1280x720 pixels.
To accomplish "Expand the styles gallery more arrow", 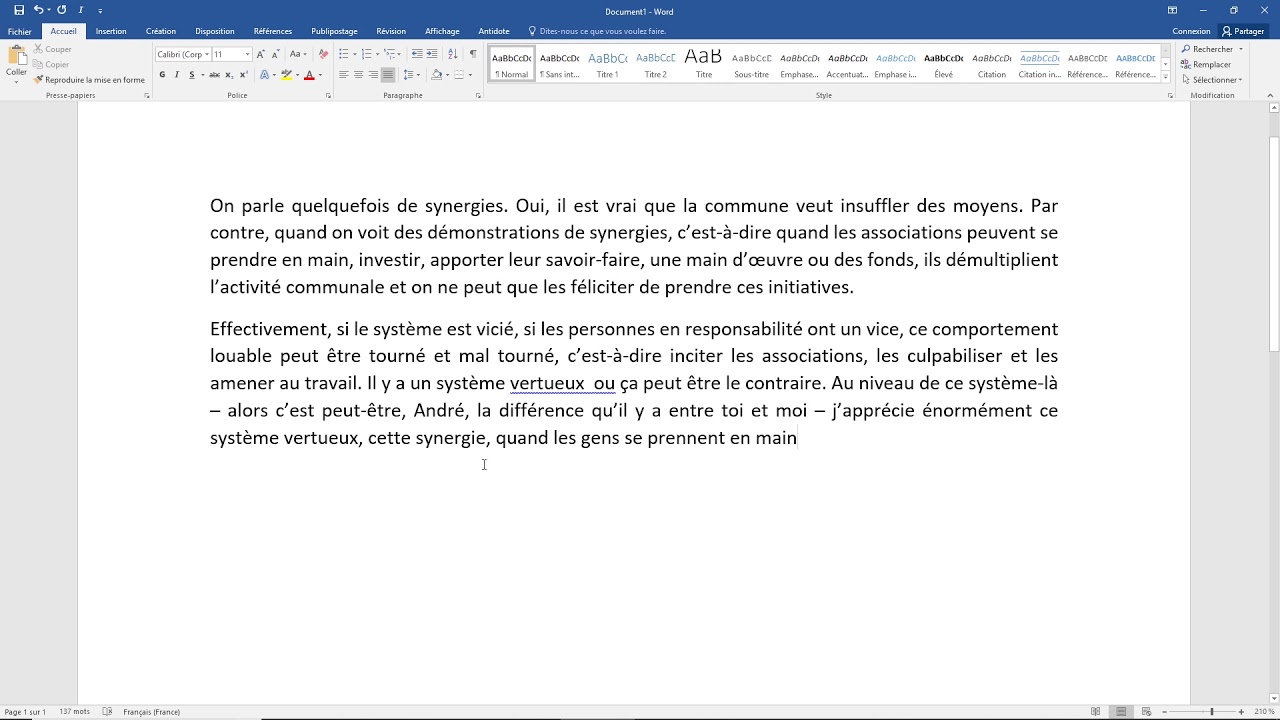I will point(1165,78).
